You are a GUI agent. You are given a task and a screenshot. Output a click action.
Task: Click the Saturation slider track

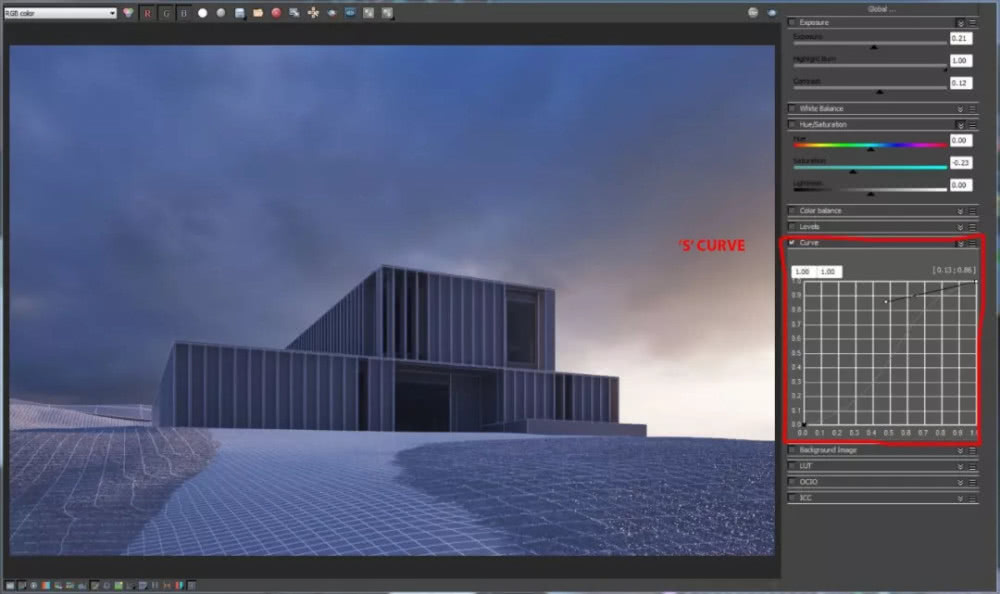[868, 168]
